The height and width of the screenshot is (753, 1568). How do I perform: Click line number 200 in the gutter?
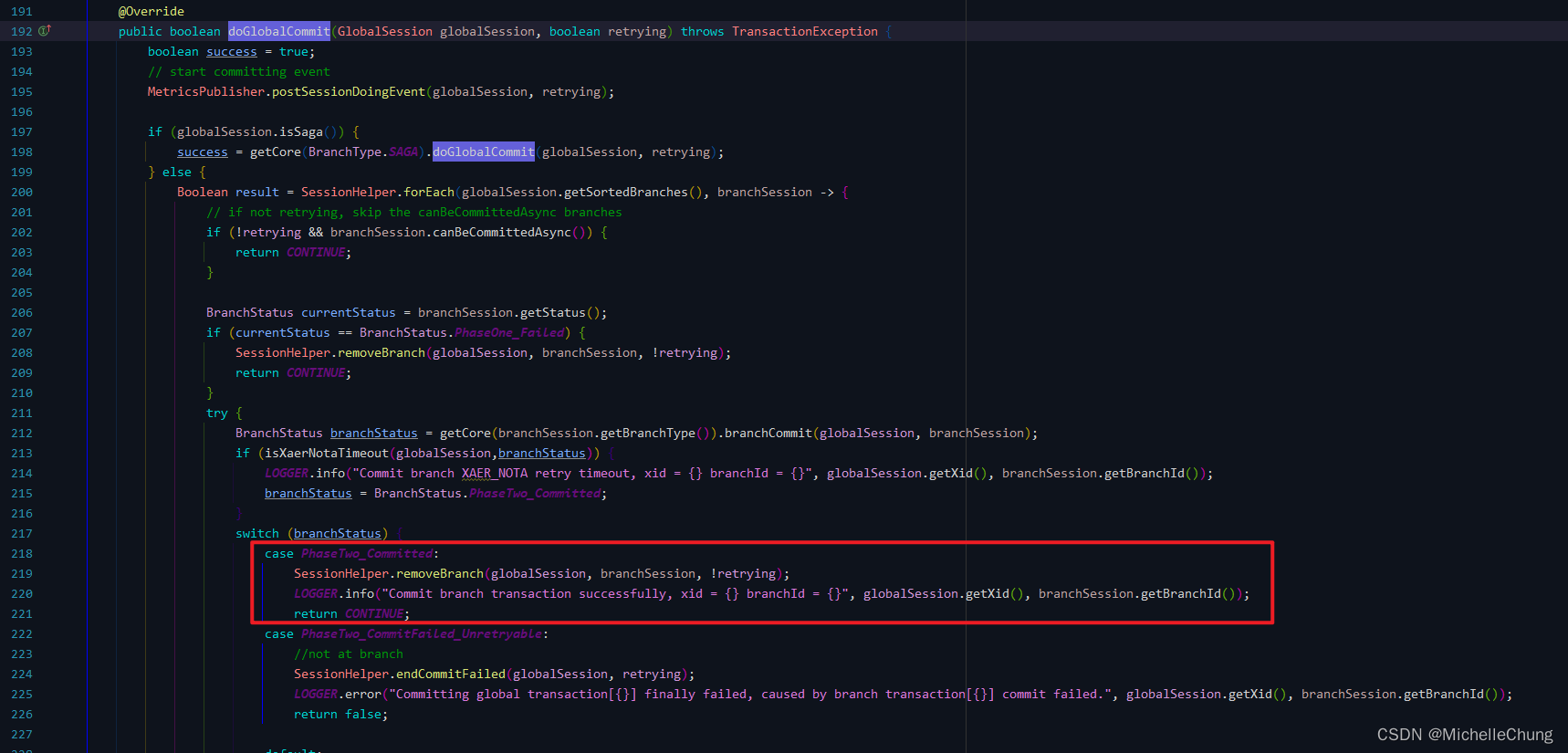[22, 192]
